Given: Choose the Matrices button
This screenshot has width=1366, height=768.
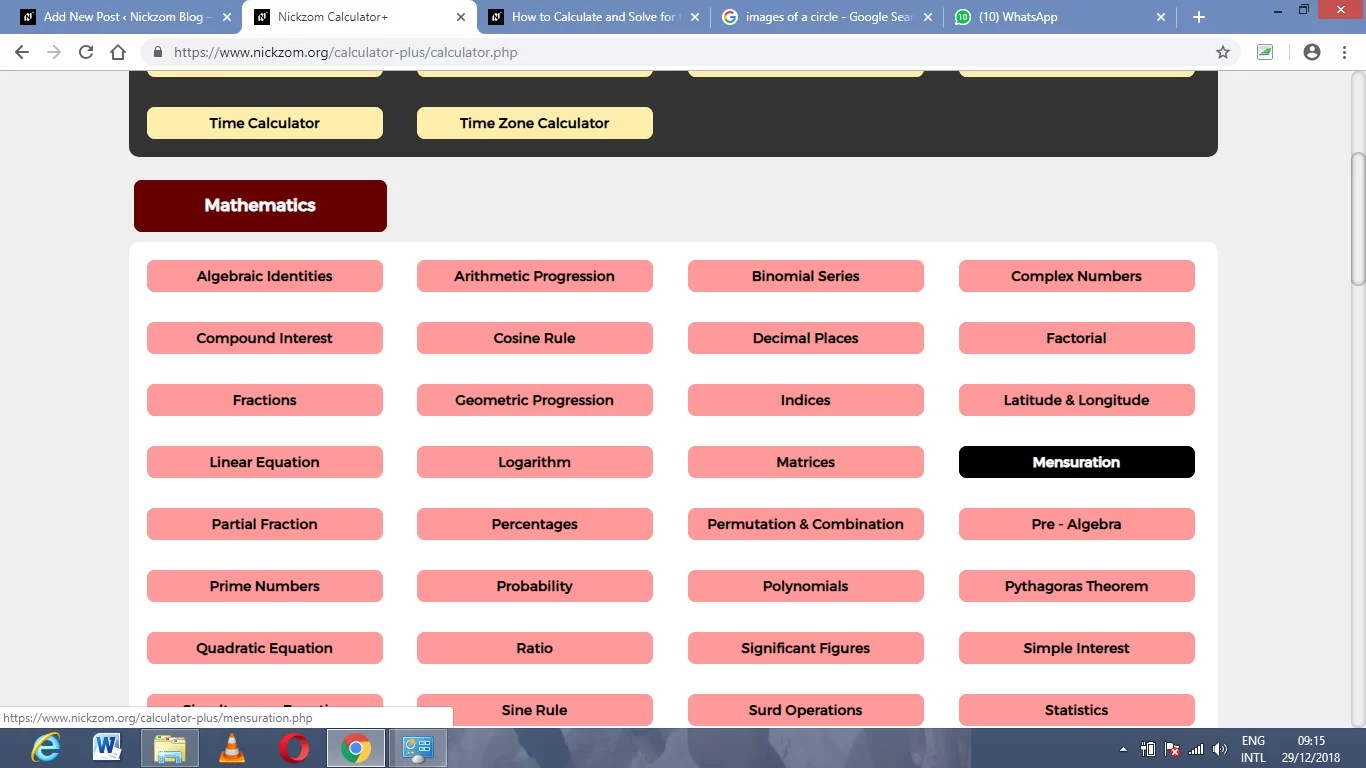Looking at the screenshot, I should click(x=805, y=462).
